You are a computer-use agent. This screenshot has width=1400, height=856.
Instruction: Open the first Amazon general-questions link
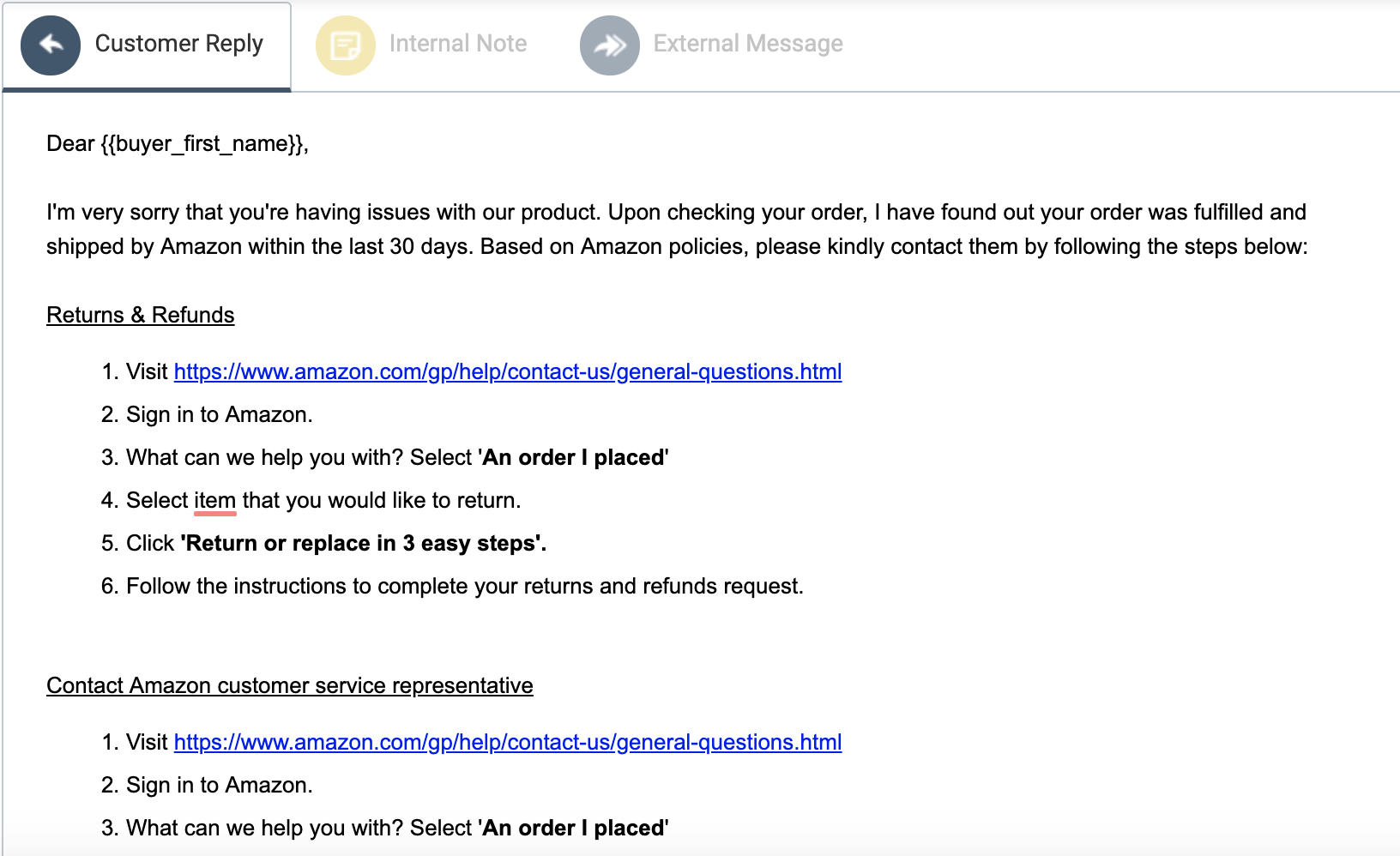pyautogui.click(x=508, y=372)
